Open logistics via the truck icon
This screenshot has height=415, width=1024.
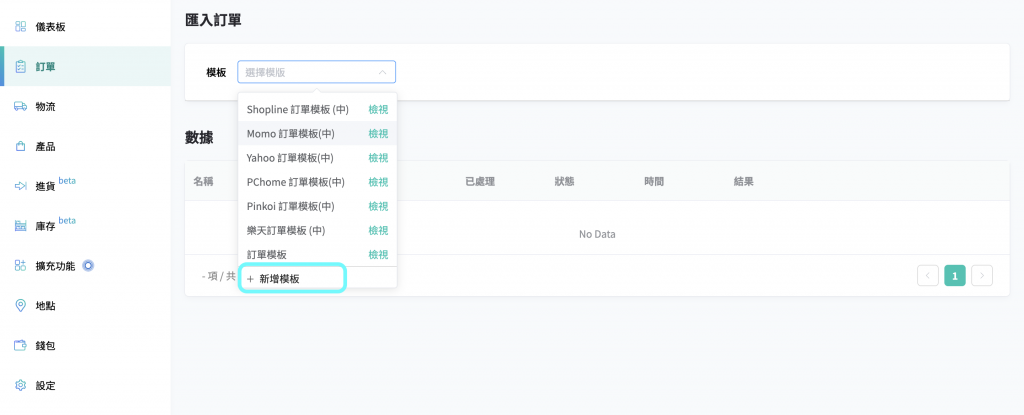[x=20, y=106]
